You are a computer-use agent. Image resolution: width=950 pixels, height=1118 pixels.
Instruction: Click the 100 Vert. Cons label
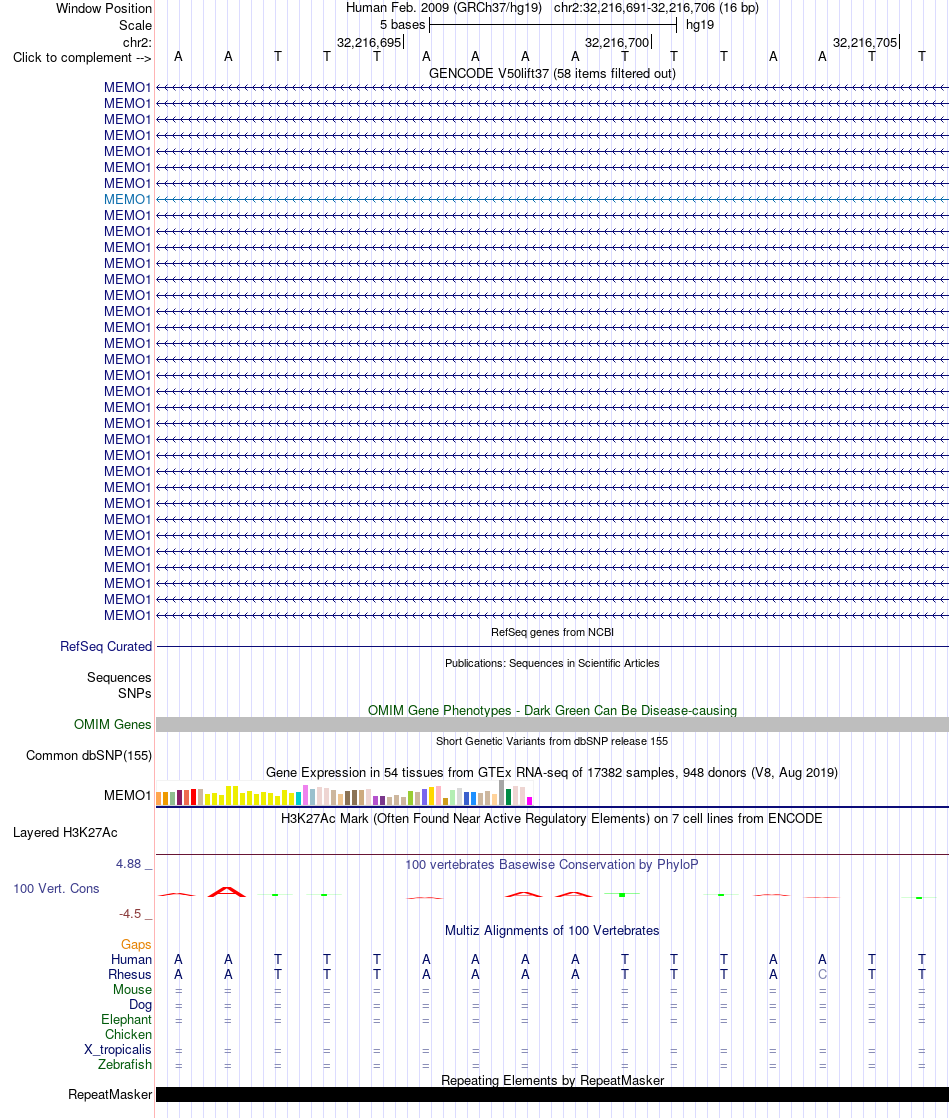[x=56, y=889]
